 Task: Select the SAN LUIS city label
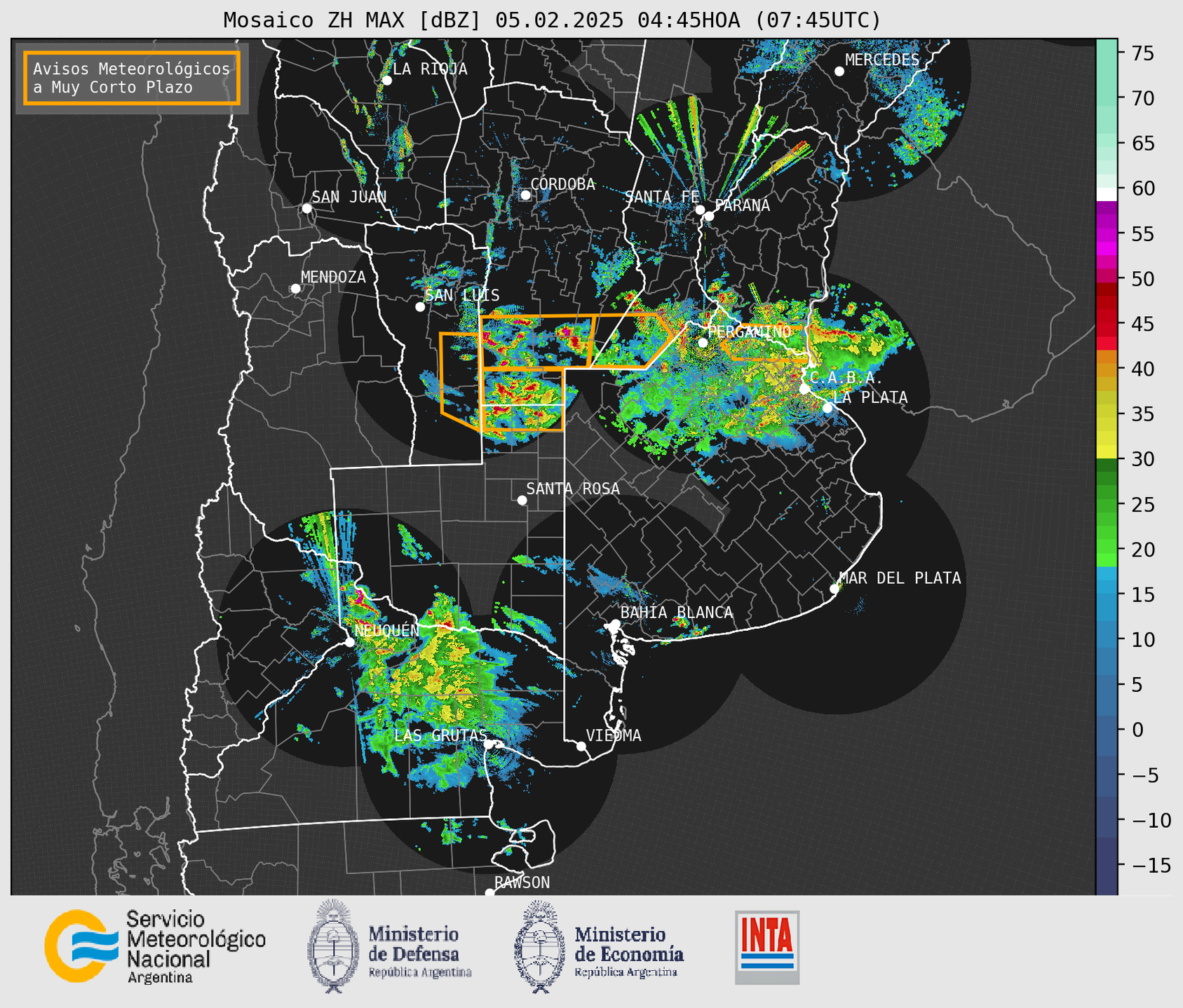click(x=462, y=296)
